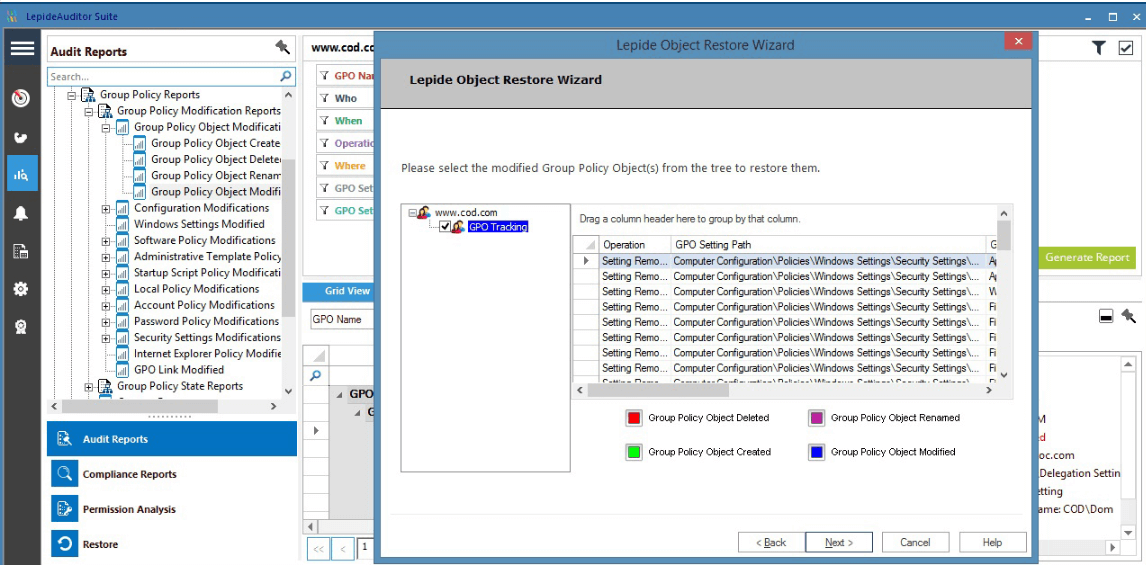Go to previous page navigation button
The width and height of the screenshot is (1146, 565).
343,548
